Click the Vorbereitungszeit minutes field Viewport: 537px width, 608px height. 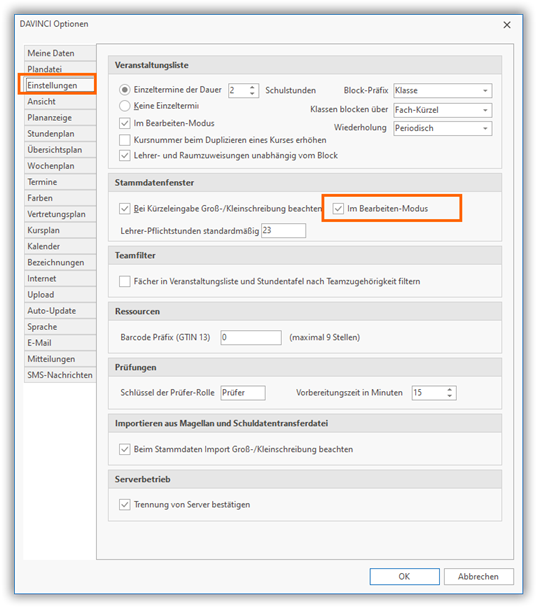(429, 393)
